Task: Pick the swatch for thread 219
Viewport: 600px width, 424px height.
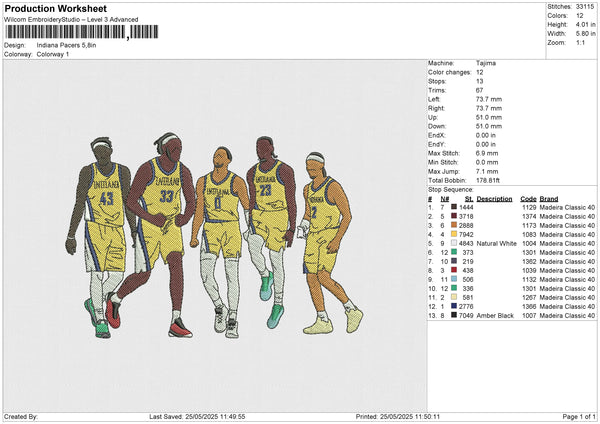Action: 454,261
